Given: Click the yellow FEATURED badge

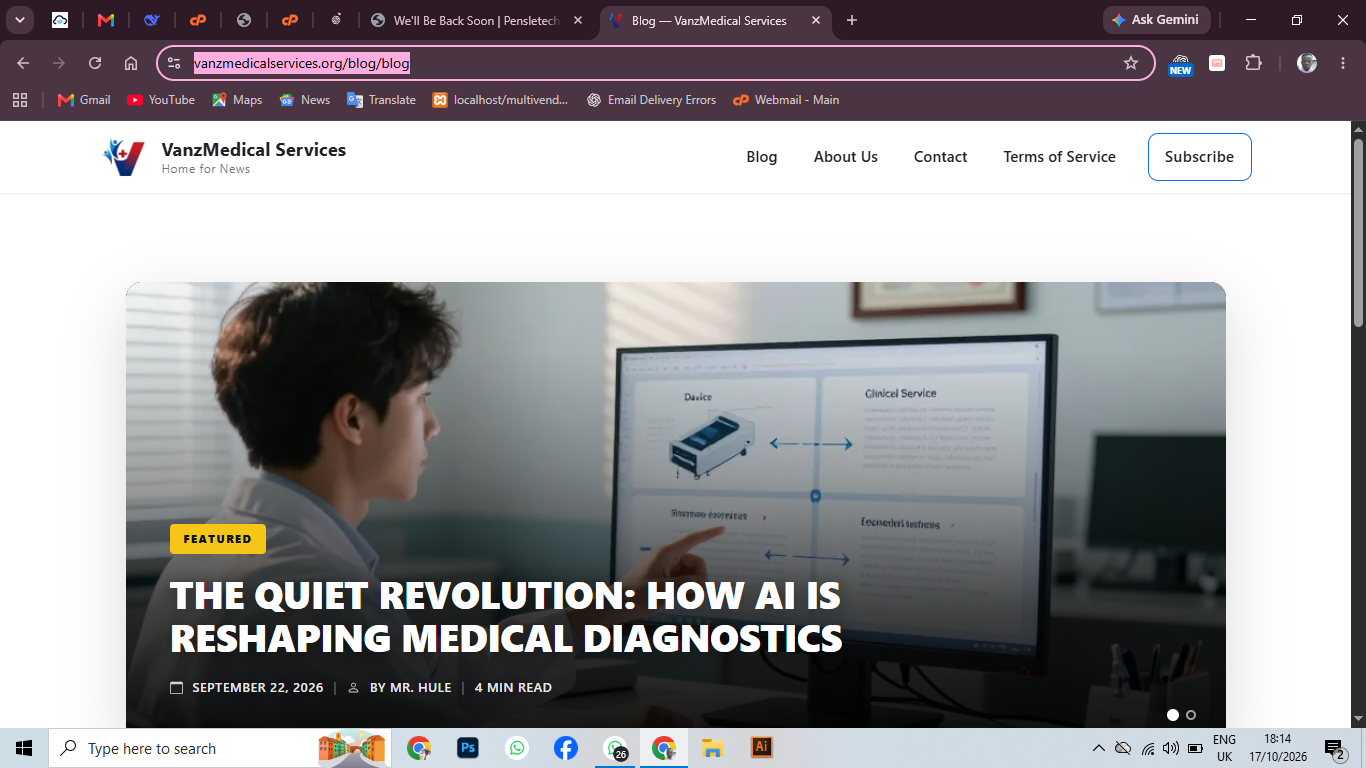Looking at the screenshot, I should tap(218, 539).
